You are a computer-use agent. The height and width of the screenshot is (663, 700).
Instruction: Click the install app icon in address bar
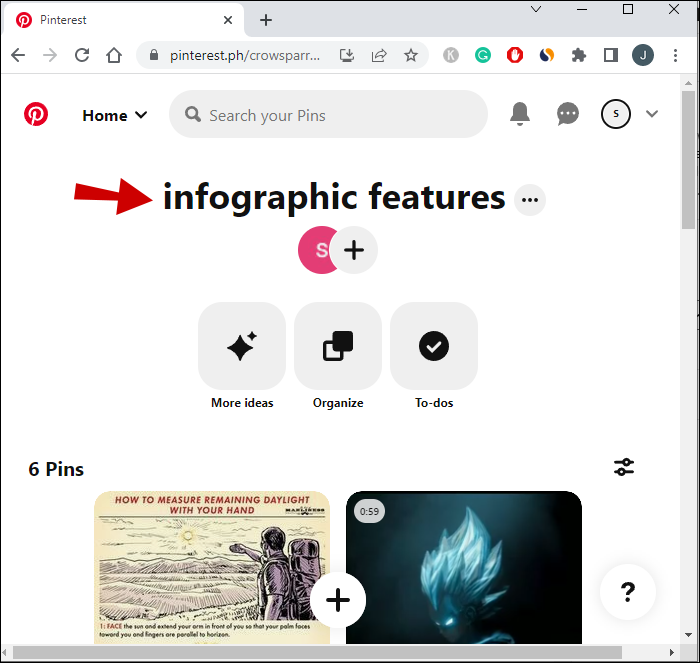click(347, 55)
